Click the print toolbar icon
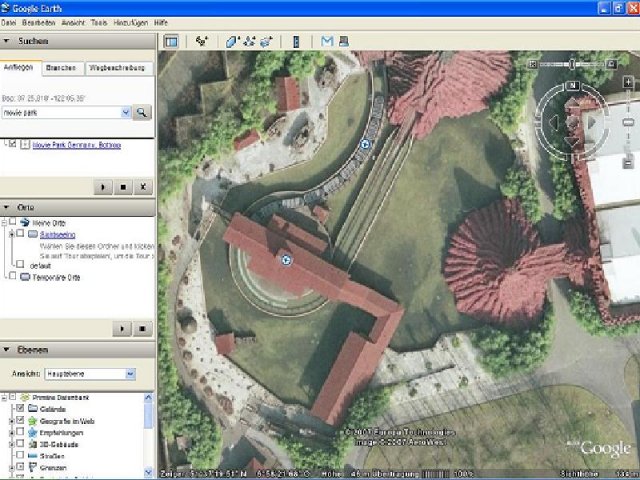 click(x=344, y=41)
